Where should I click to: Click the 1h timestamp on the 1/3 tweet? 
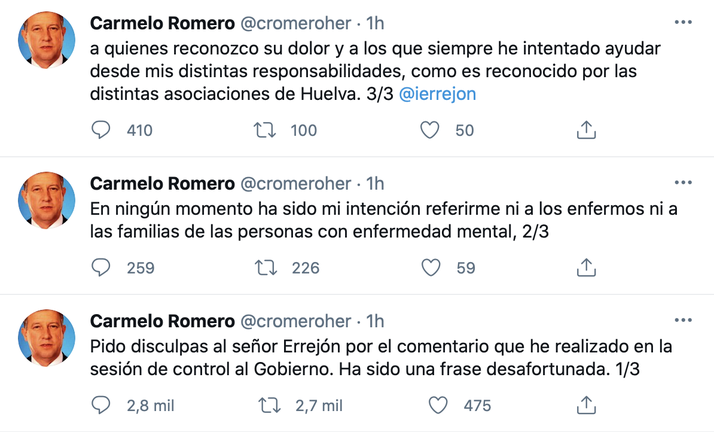pyautogui.click(x=374, y=321)
